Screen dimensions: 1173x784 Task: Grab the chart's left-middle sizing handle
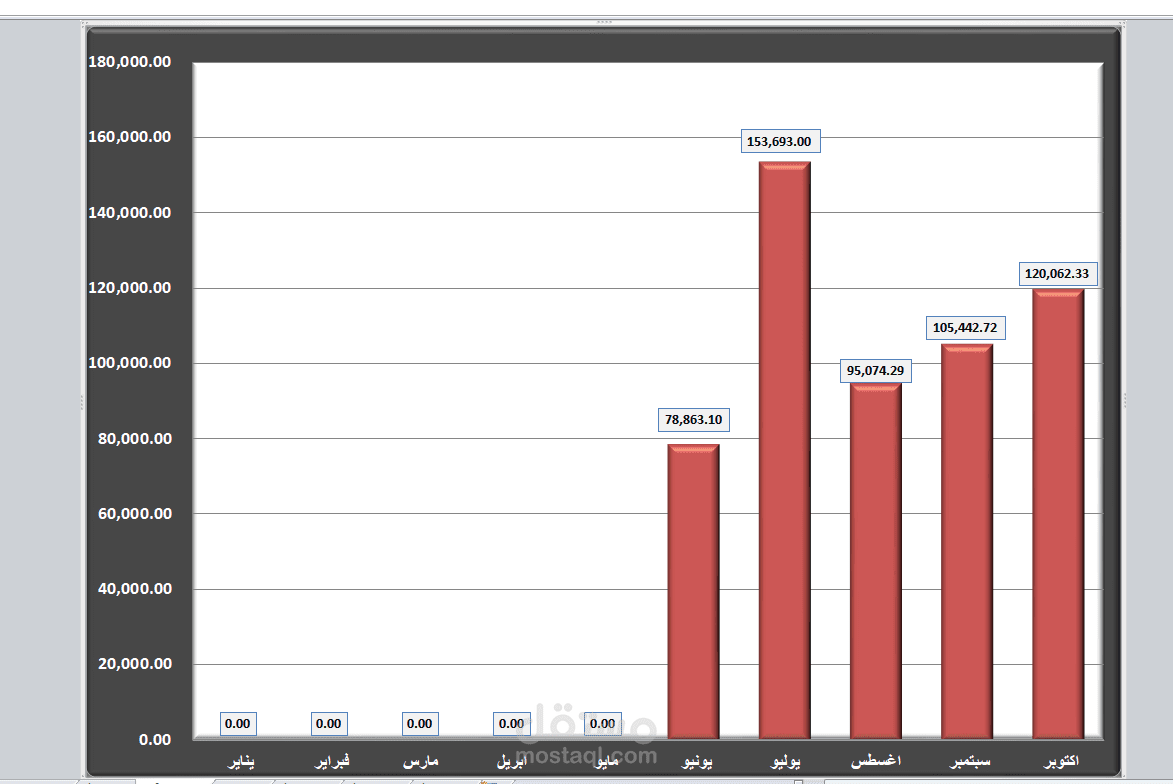82,402
